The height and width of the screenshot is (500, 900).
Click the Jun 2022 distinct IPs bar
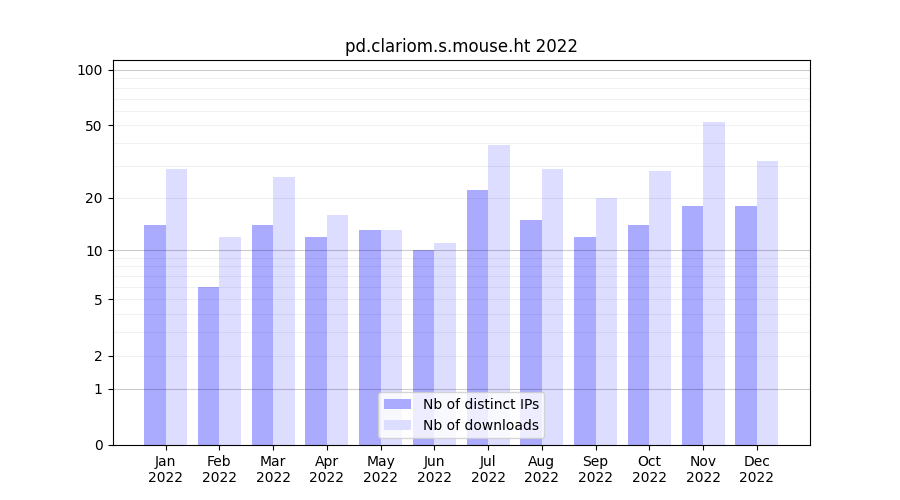coord(423,347)
